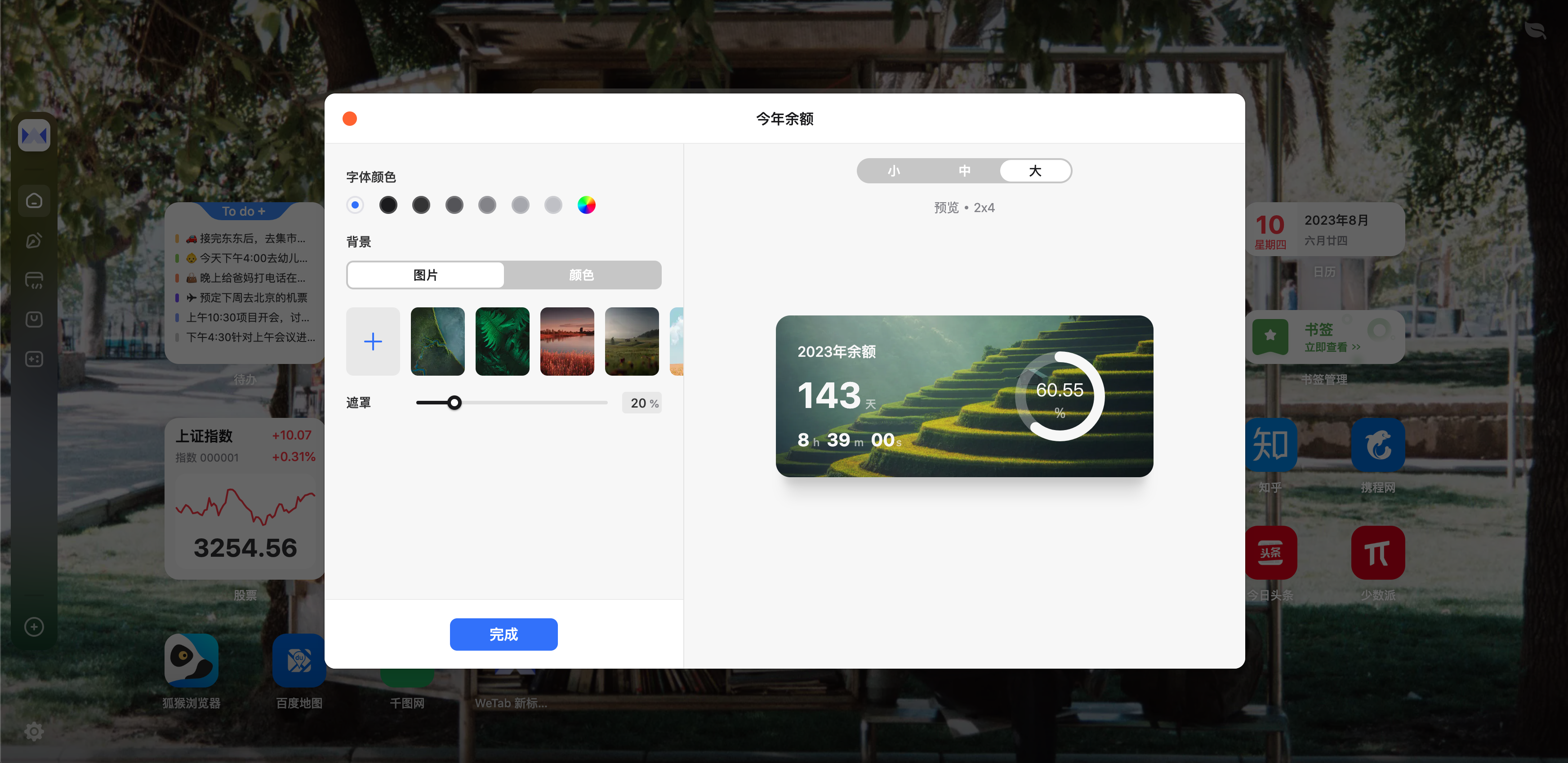This screenshot has height=763, width=1568.
Task: Click the 完成 button
Action: click(x=503, y=634)
